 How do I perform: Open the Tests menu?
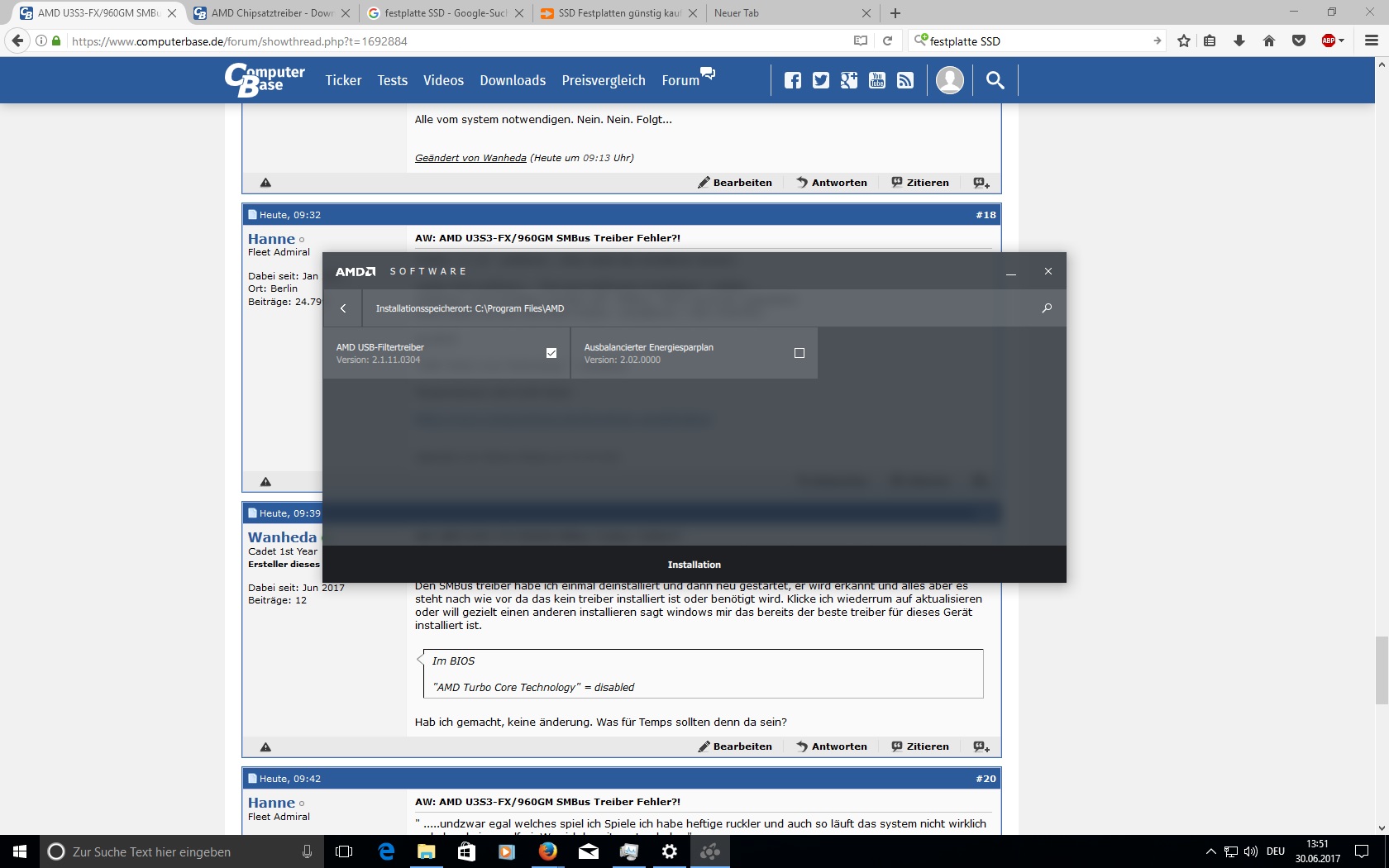click(393, 80)
